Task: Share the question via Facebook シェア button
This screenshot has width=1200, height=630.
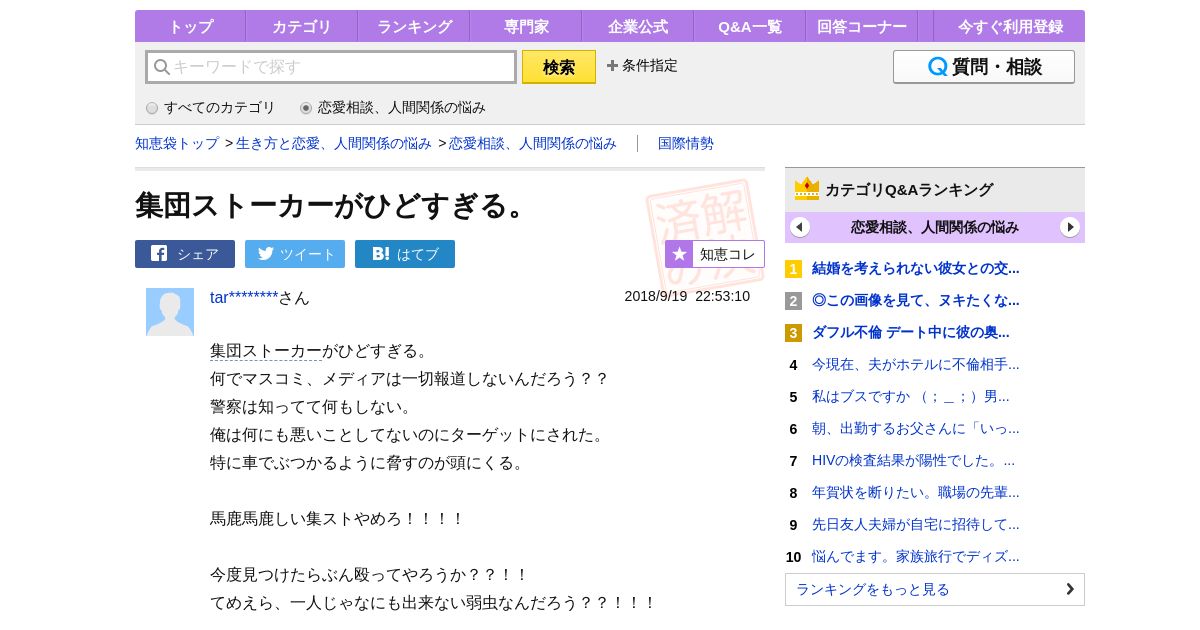Action: click(x=185, y=254)
